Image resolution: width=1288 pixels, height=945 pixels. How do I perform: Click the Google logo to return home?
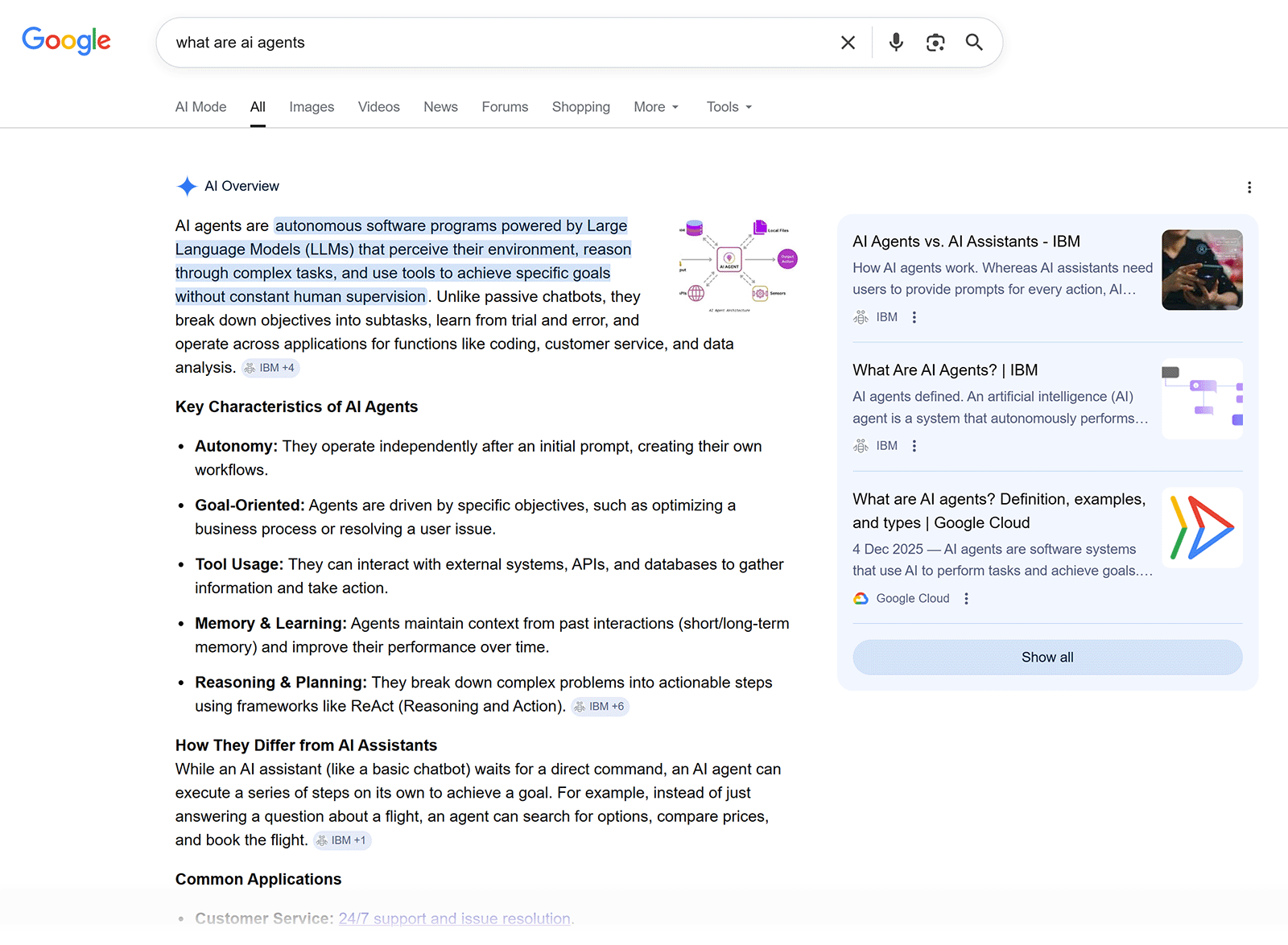pyautogui.click(x=66, y=41)
